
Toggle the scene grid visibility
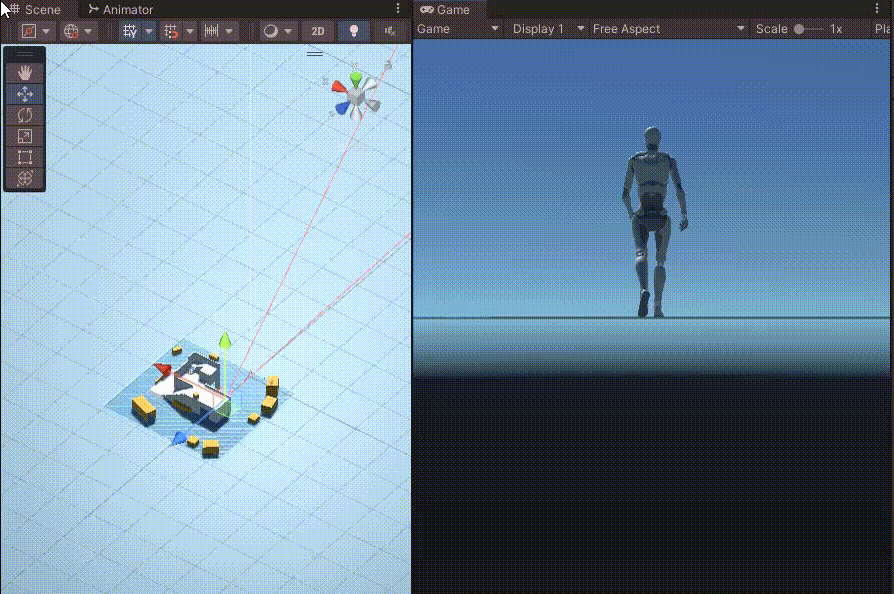click(130, 31)
